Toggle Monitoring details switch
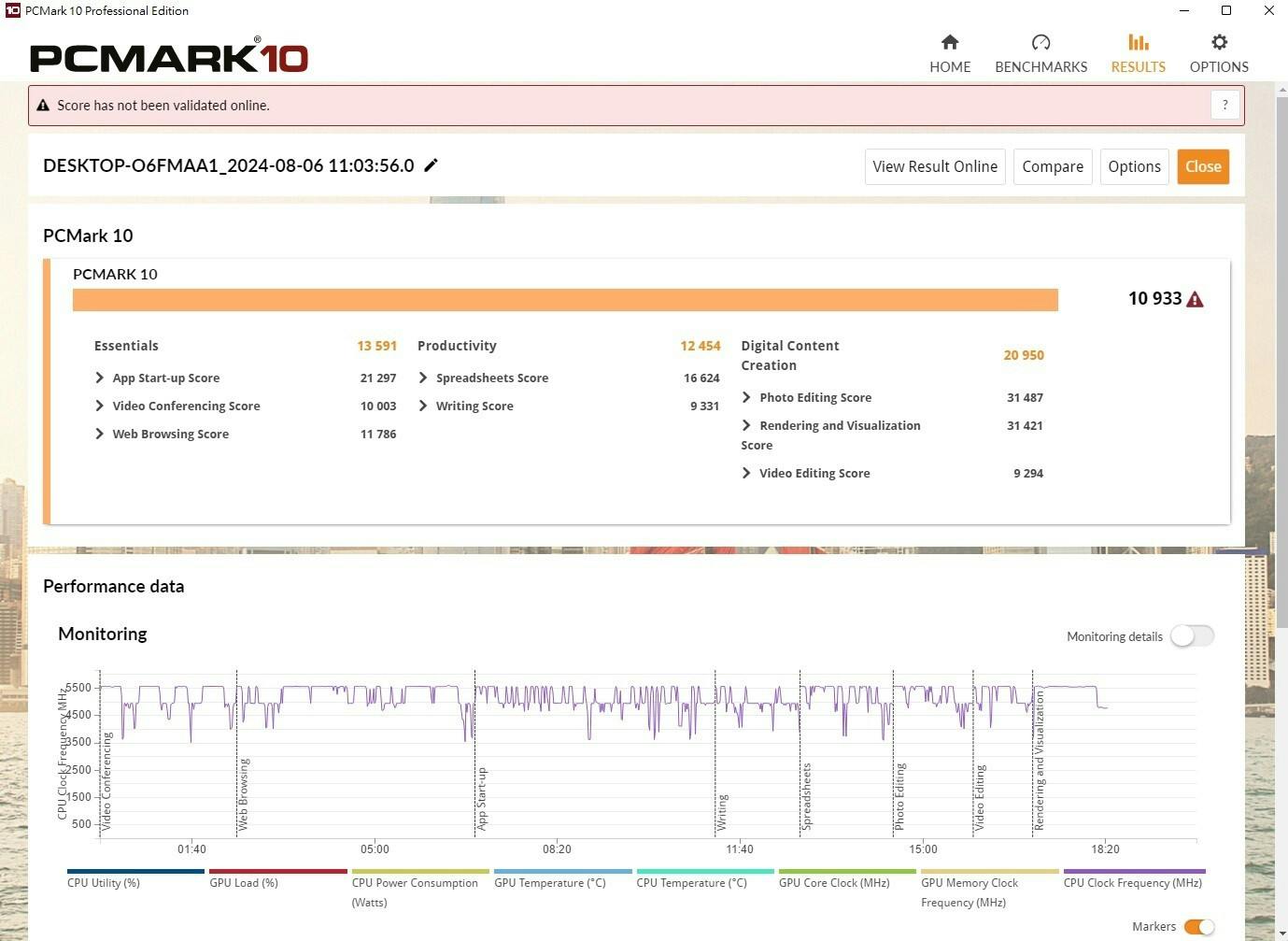 click(x=1192, y=635)
